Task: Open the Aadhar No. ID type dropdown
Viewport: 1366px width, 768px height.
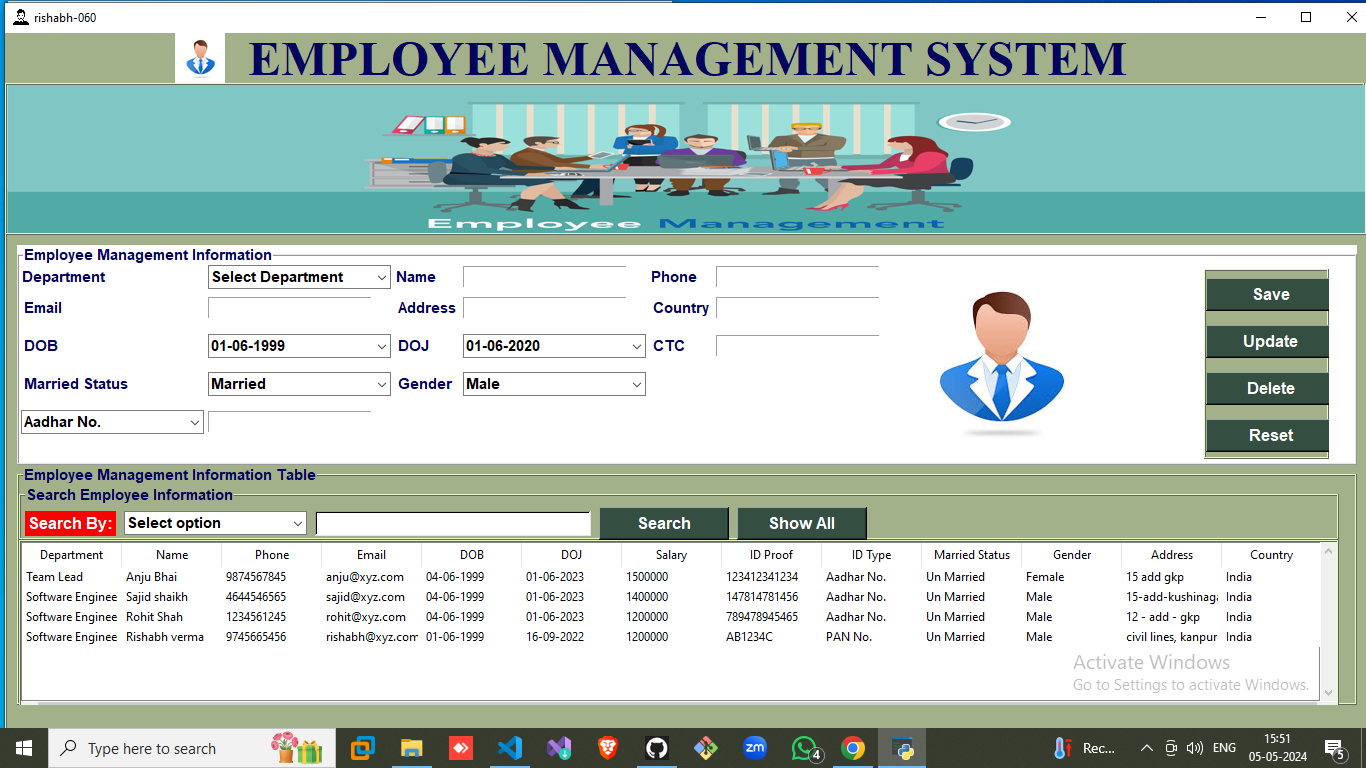Action: click(x=112, y=422)
